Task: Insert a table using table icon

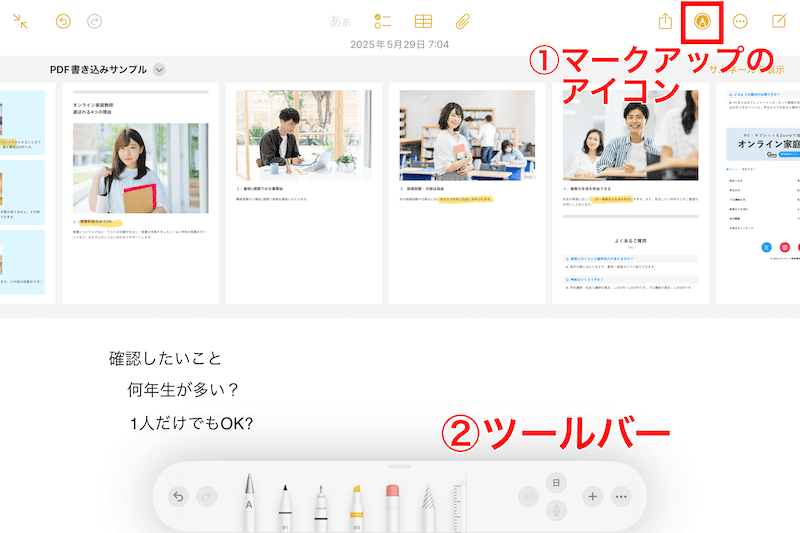Action: coord(423,21)
